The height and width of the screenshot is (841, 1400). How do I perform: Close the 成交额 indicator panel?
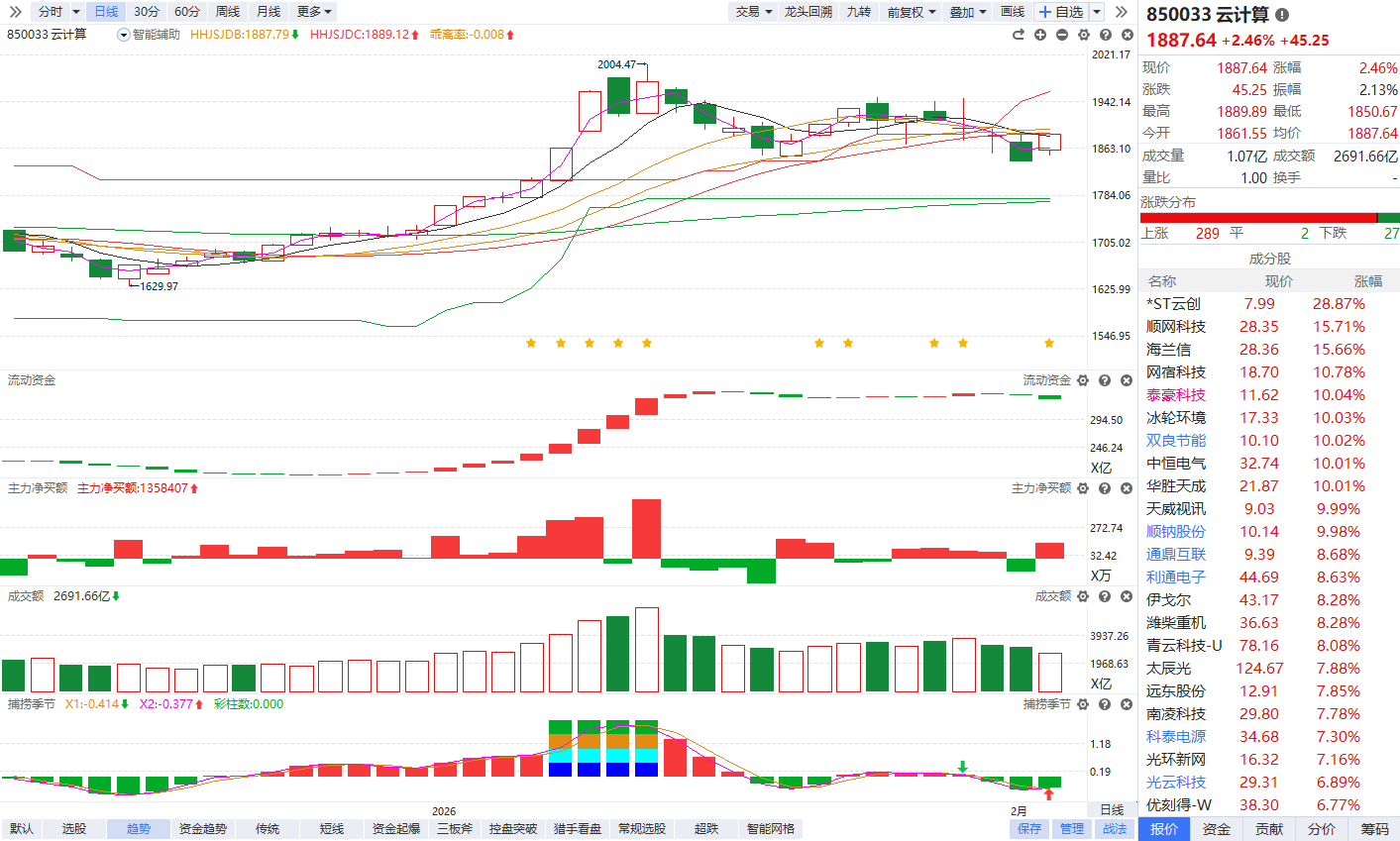coord(1127,596)
